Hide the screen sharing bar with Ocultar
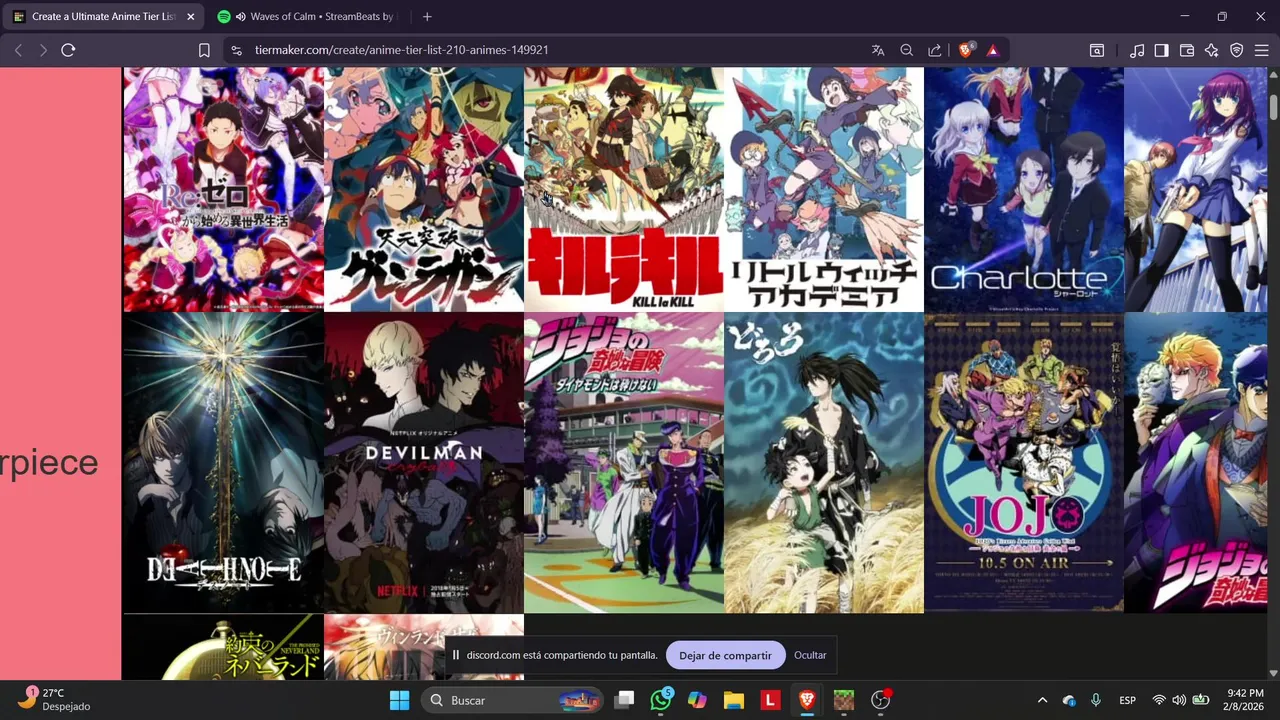The image size is (1280, 720). coord(810,655)
